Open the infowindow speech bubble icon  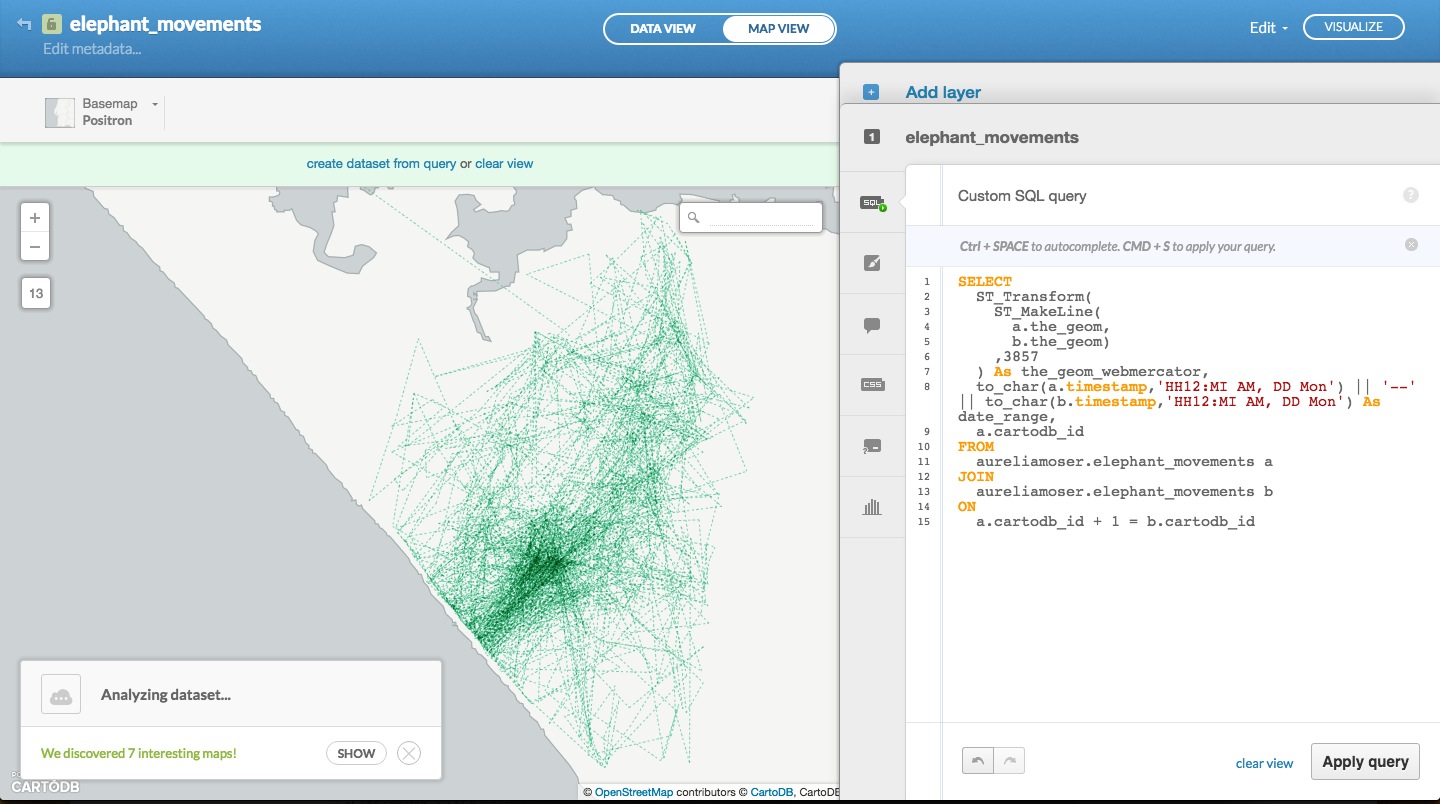tap(872, 325)
